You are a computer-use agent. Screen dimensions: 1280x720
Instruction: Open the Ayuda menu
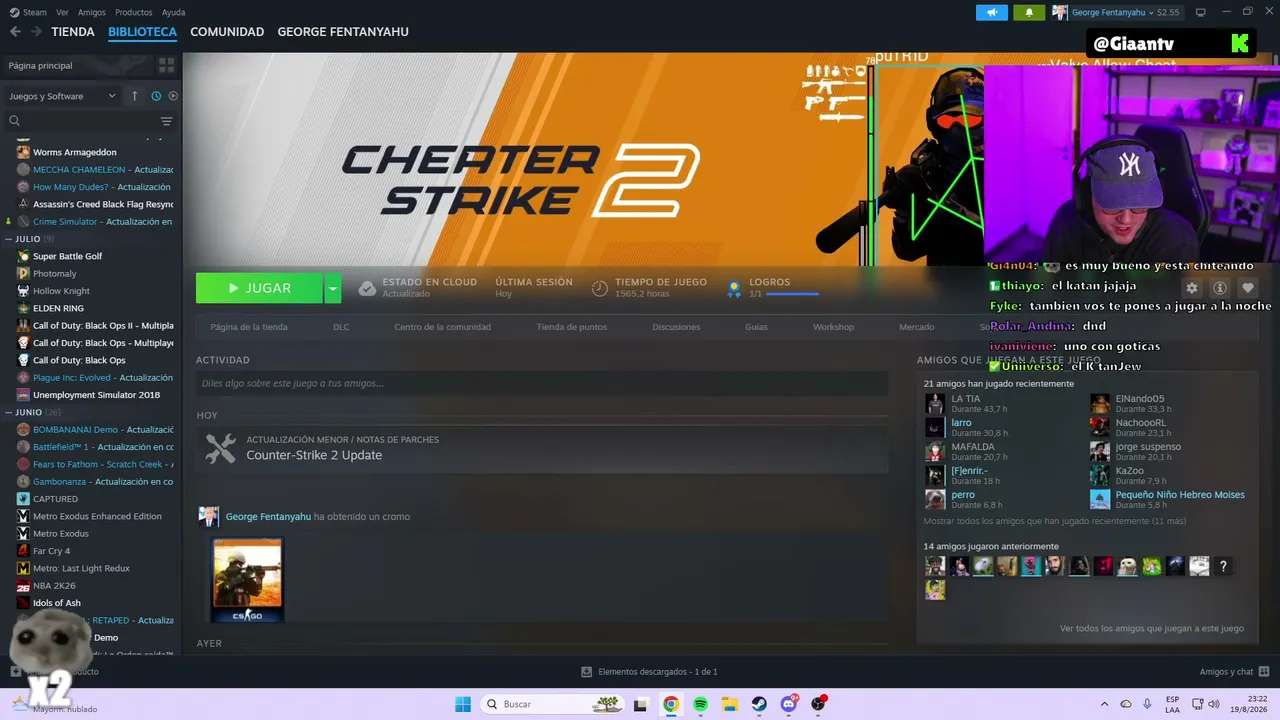pyautogui.click(x=173, y=12)
